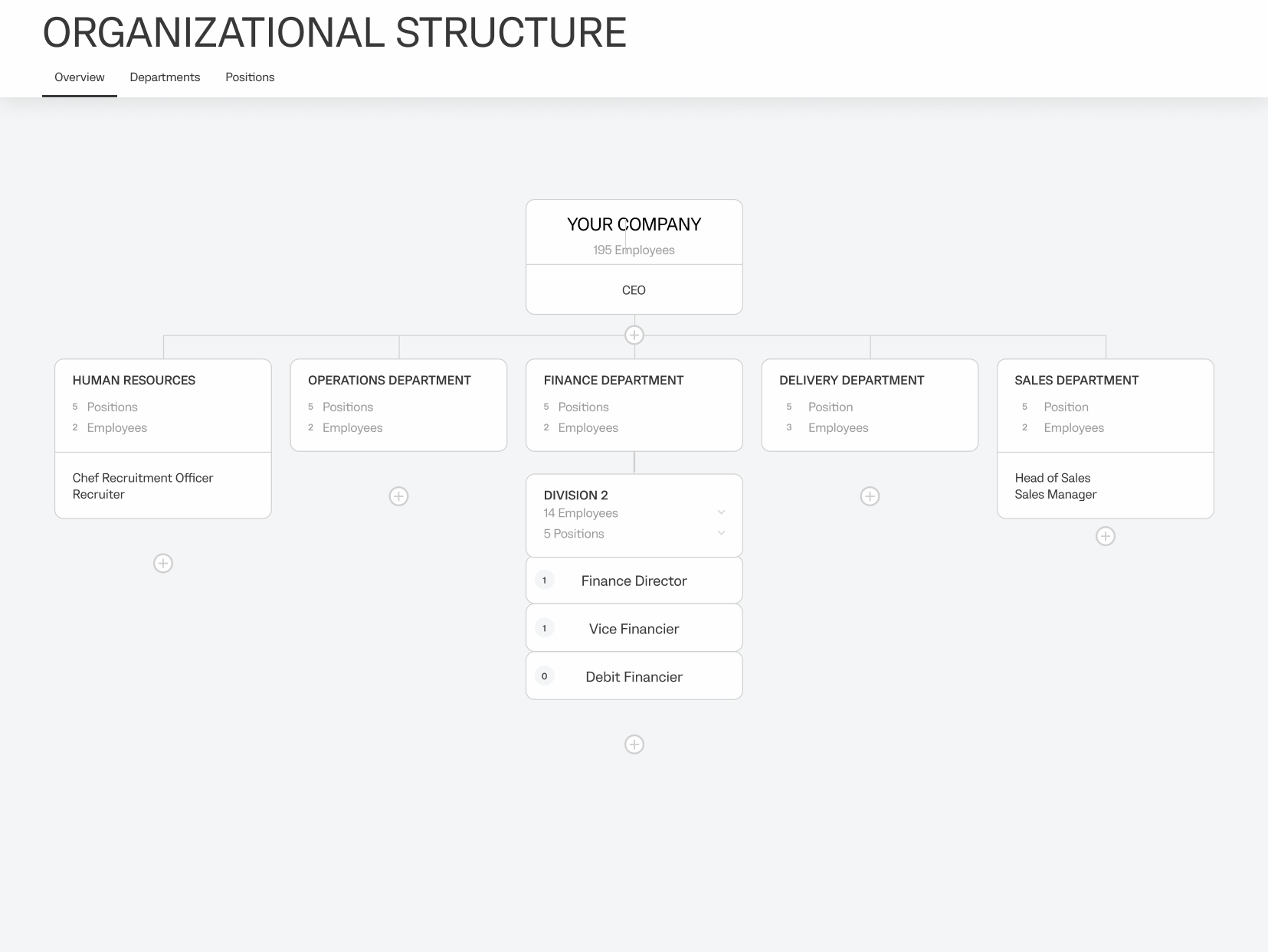
Task: Expand the 14 Employees chevron in Division 2
Action: tap(721, 512)
